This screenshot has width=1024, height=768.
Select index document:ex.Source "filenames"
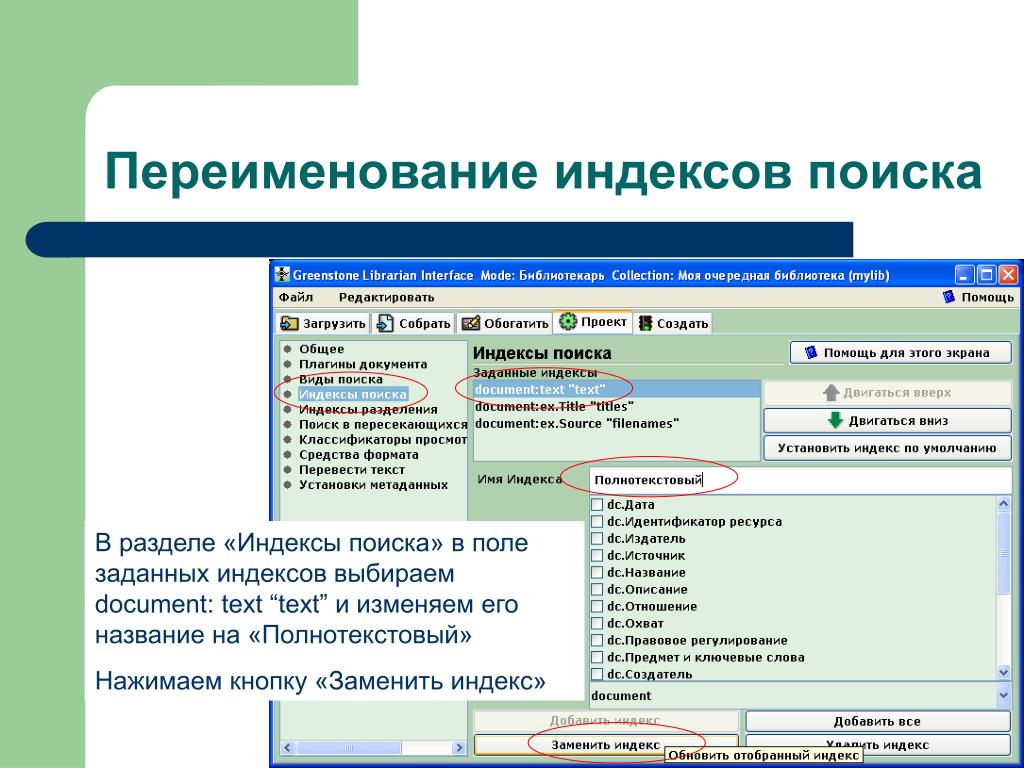616,424
